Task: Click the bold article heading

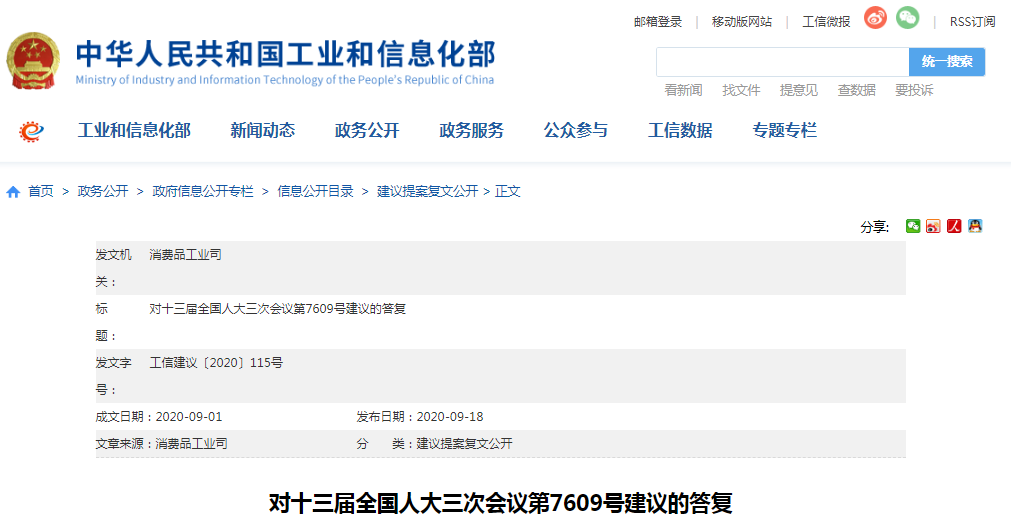Action: [500, 503]
